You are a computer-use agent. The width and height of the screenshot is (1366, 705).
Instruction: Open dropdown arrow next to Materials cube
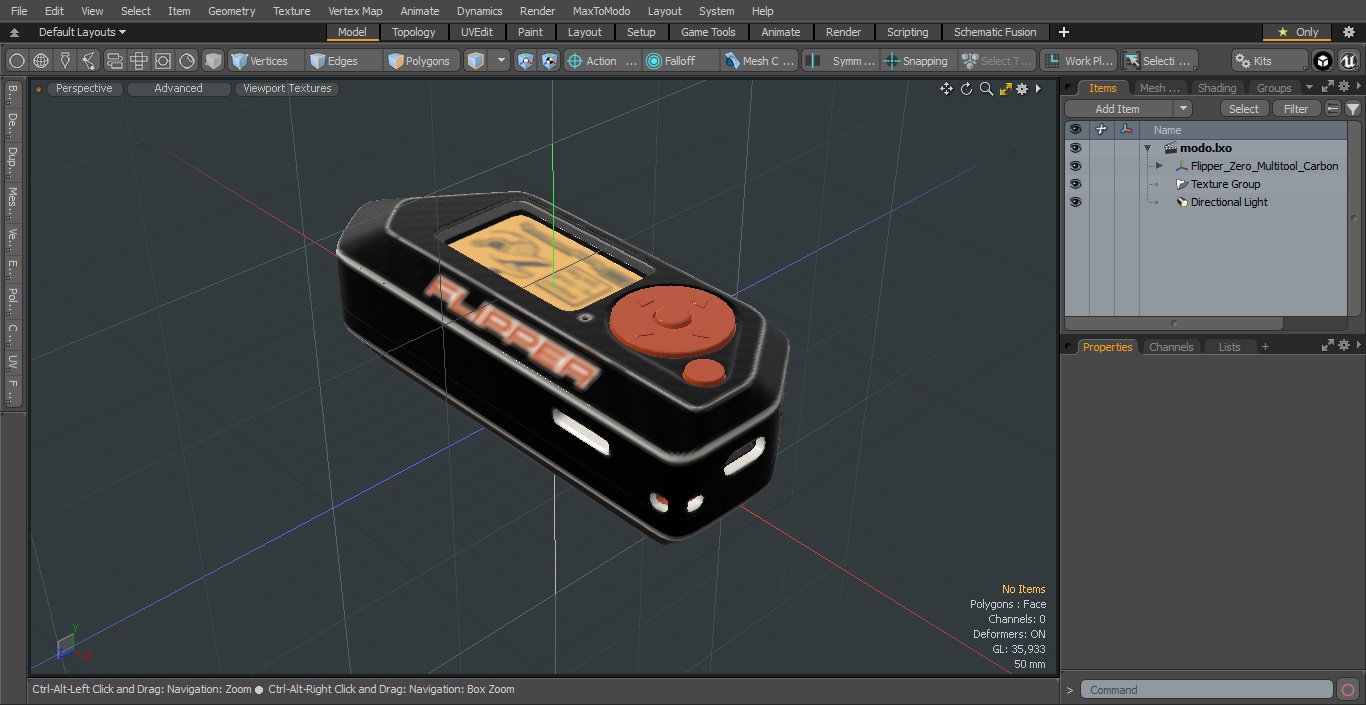(x=502, y=61)
